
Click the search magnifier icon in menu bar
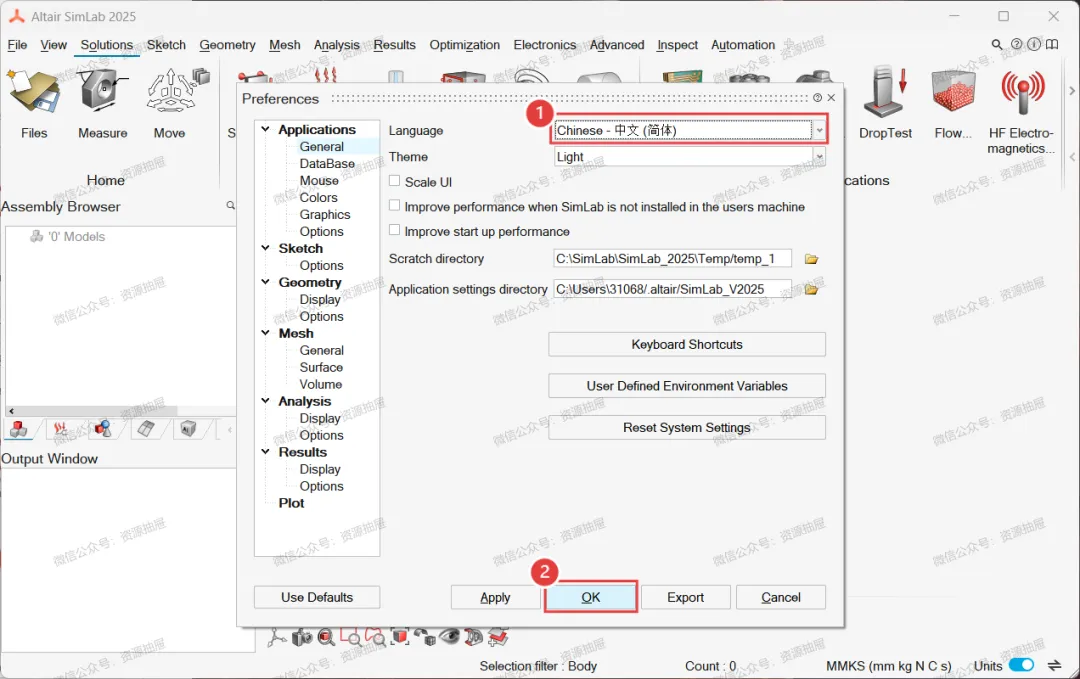(x=997, y=45)
